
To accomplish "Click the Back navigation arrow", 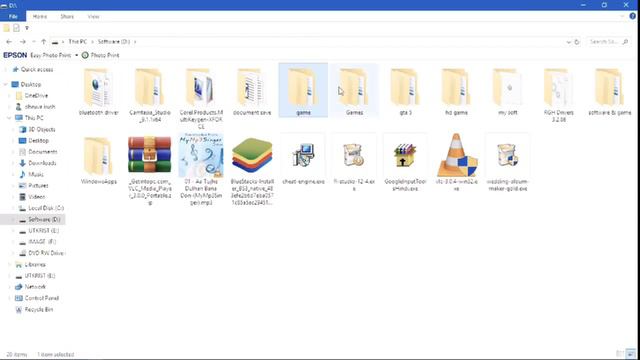I will 9,42.
